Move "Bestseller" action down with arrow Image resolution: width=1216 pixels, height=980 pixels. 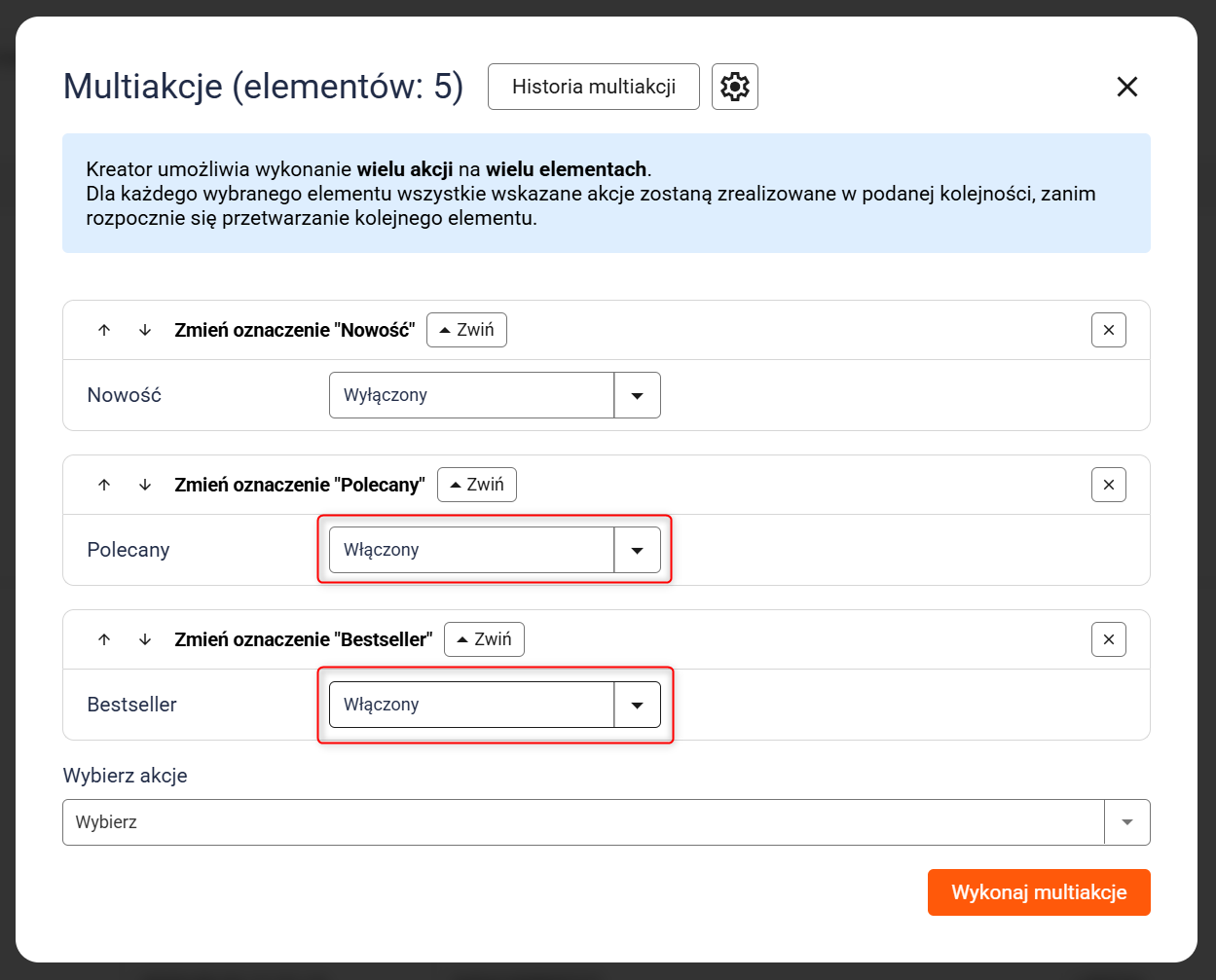point(145,639)
